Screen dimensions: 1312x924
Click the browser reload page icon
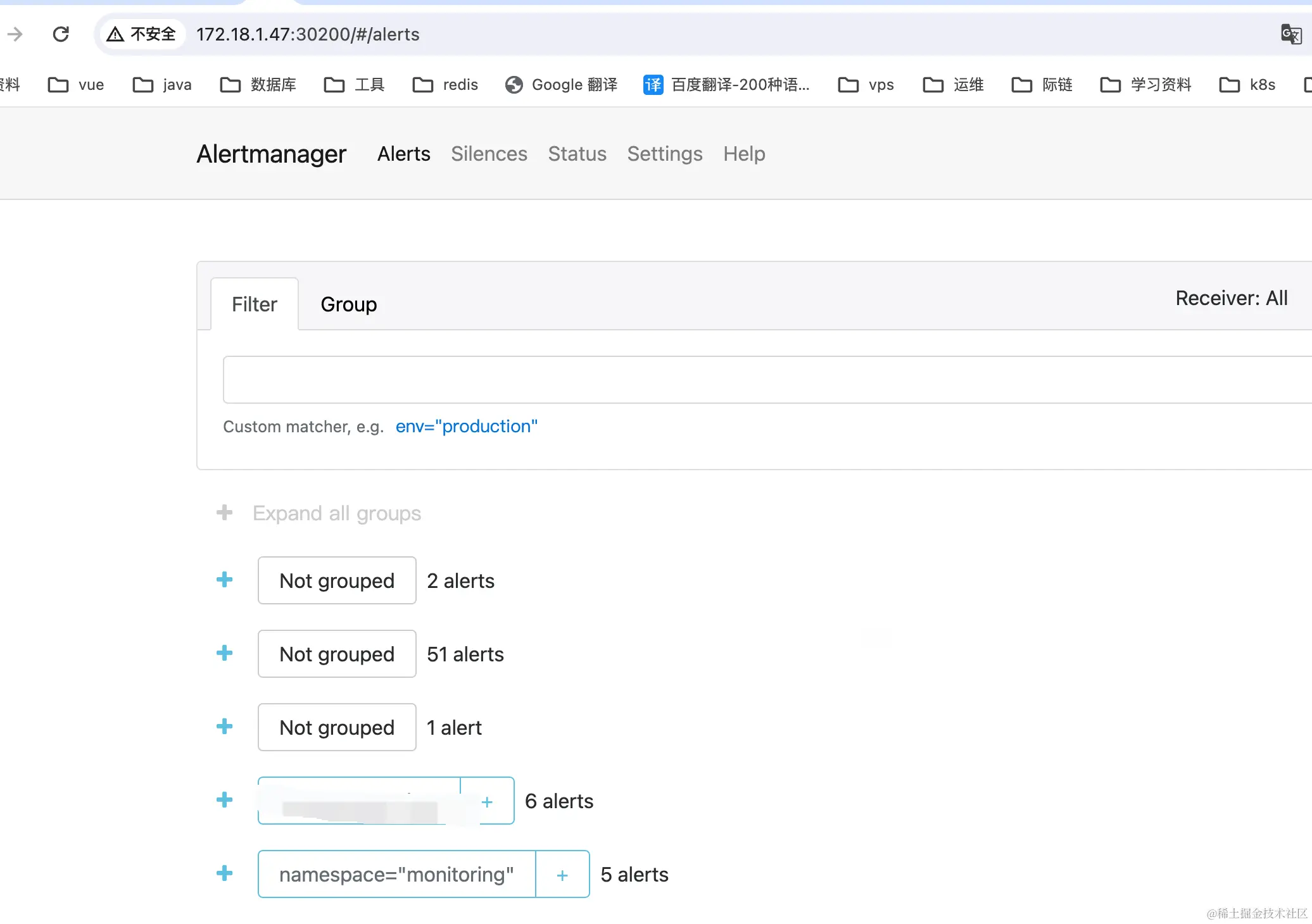click(61, 34)
